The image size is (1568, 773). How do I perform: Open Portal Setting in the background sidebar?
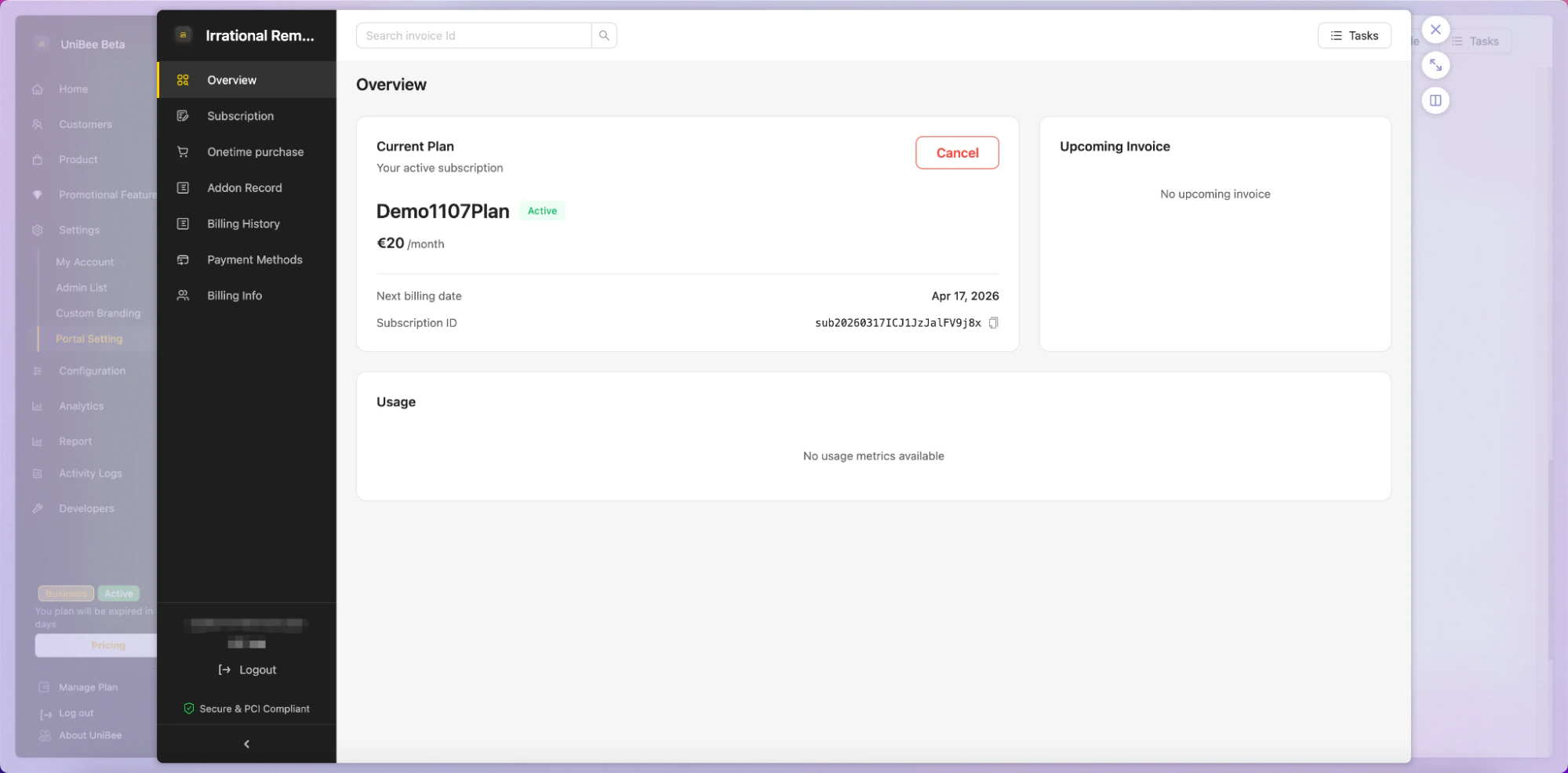pos(89,339)
